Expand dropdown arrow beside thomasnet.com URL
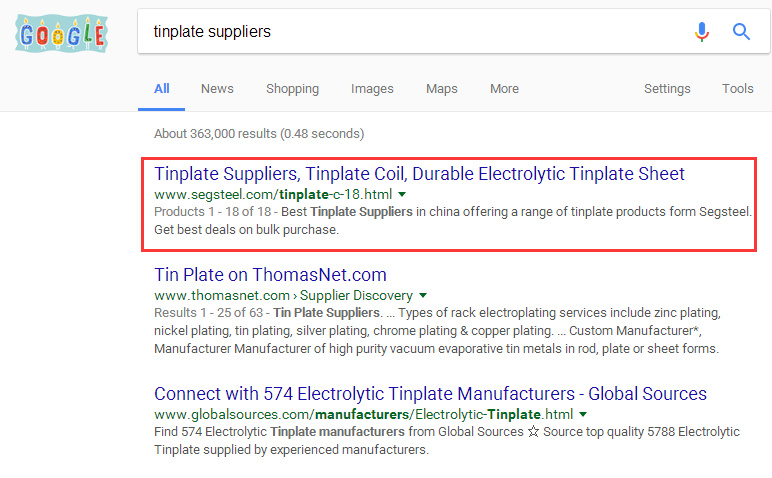Screen dimensions: 772x478 (x=423, y=296)
